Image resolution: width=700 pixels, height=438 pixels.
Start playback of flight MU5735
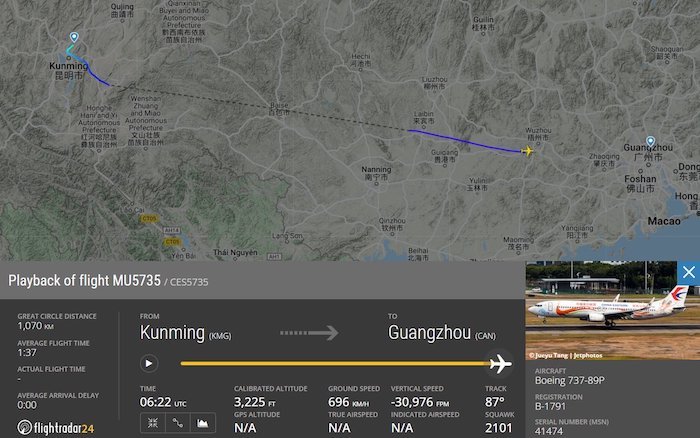(x=149, y=363)
